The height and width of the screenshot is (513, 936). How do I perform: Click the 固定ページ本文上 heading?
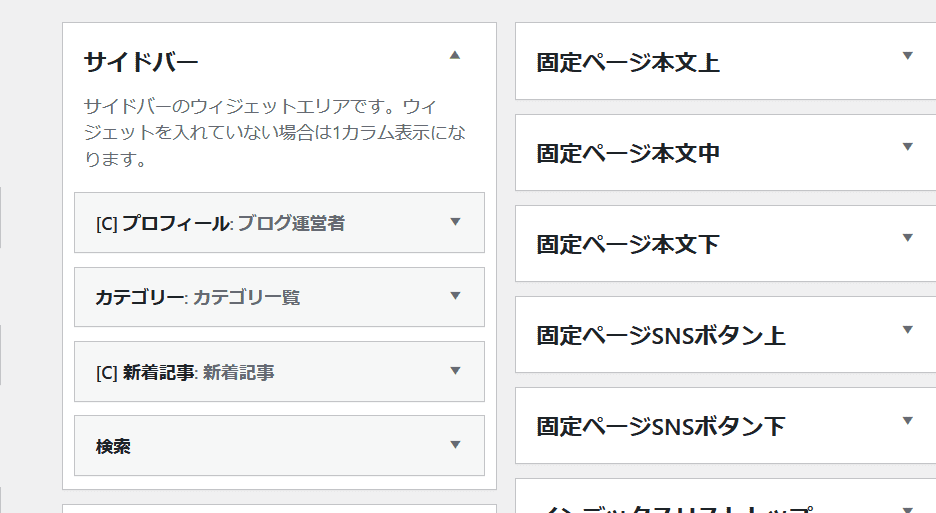click(x=628, y=63)
